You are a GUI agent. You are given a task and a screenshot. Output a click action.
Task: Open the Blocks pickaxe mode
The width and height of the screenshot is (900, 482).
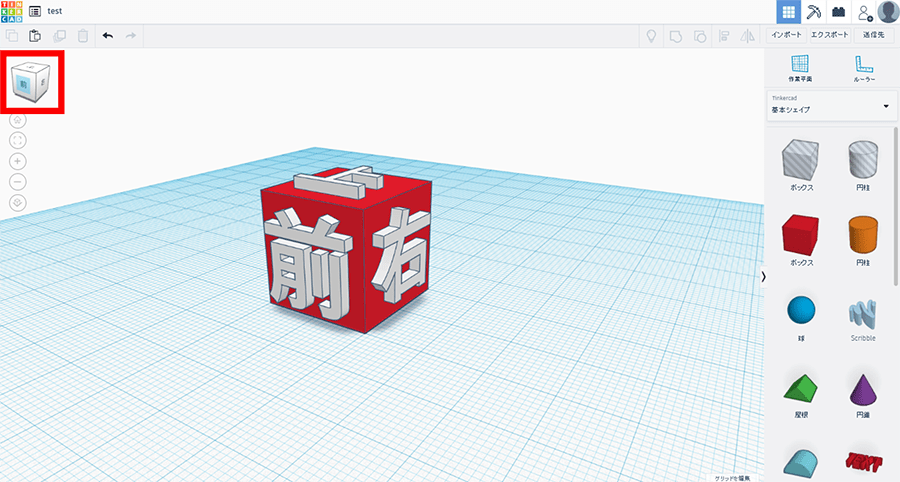pos(813,11)
